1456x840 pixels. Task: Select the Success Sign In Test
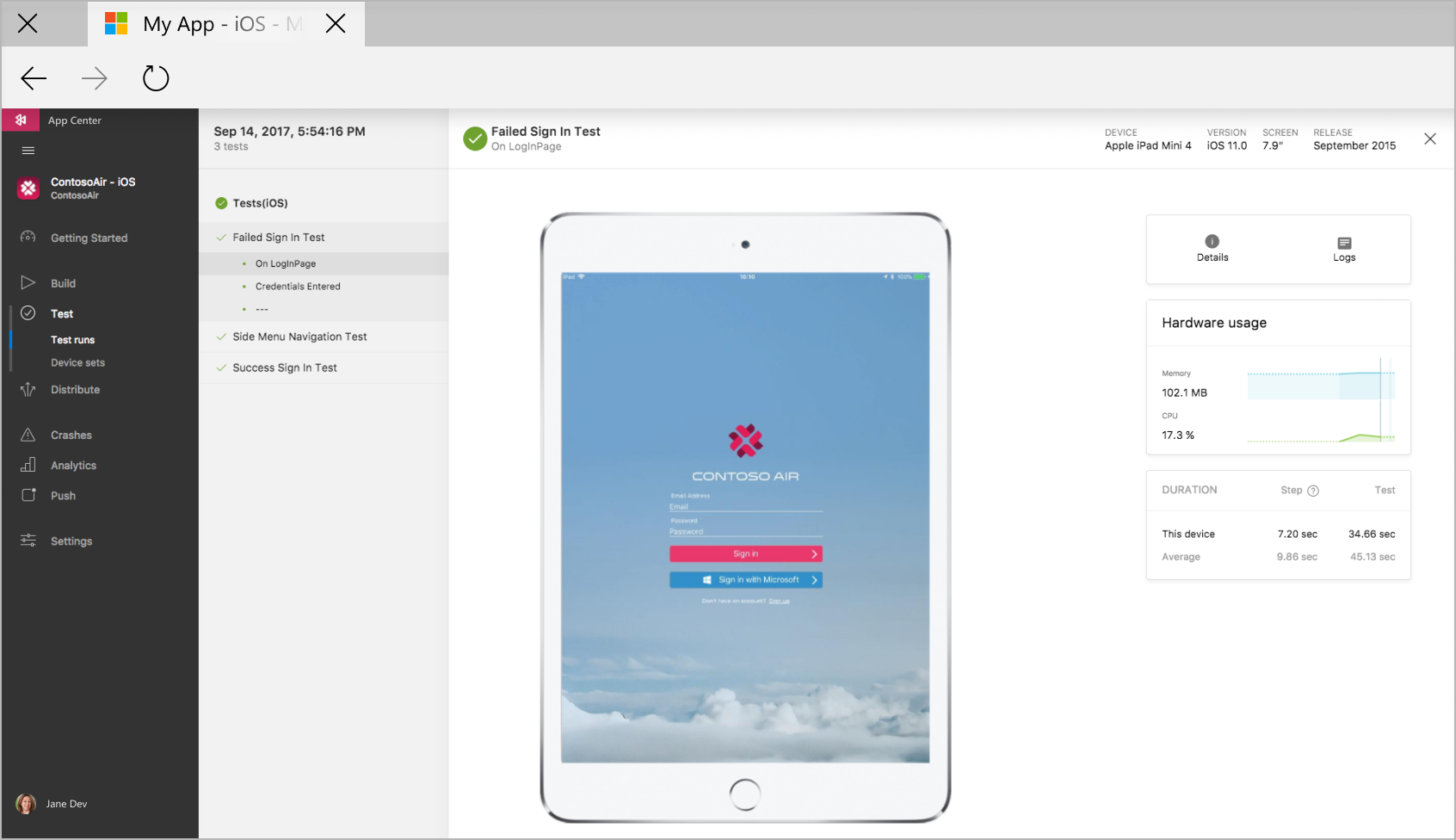click(284, 367)
